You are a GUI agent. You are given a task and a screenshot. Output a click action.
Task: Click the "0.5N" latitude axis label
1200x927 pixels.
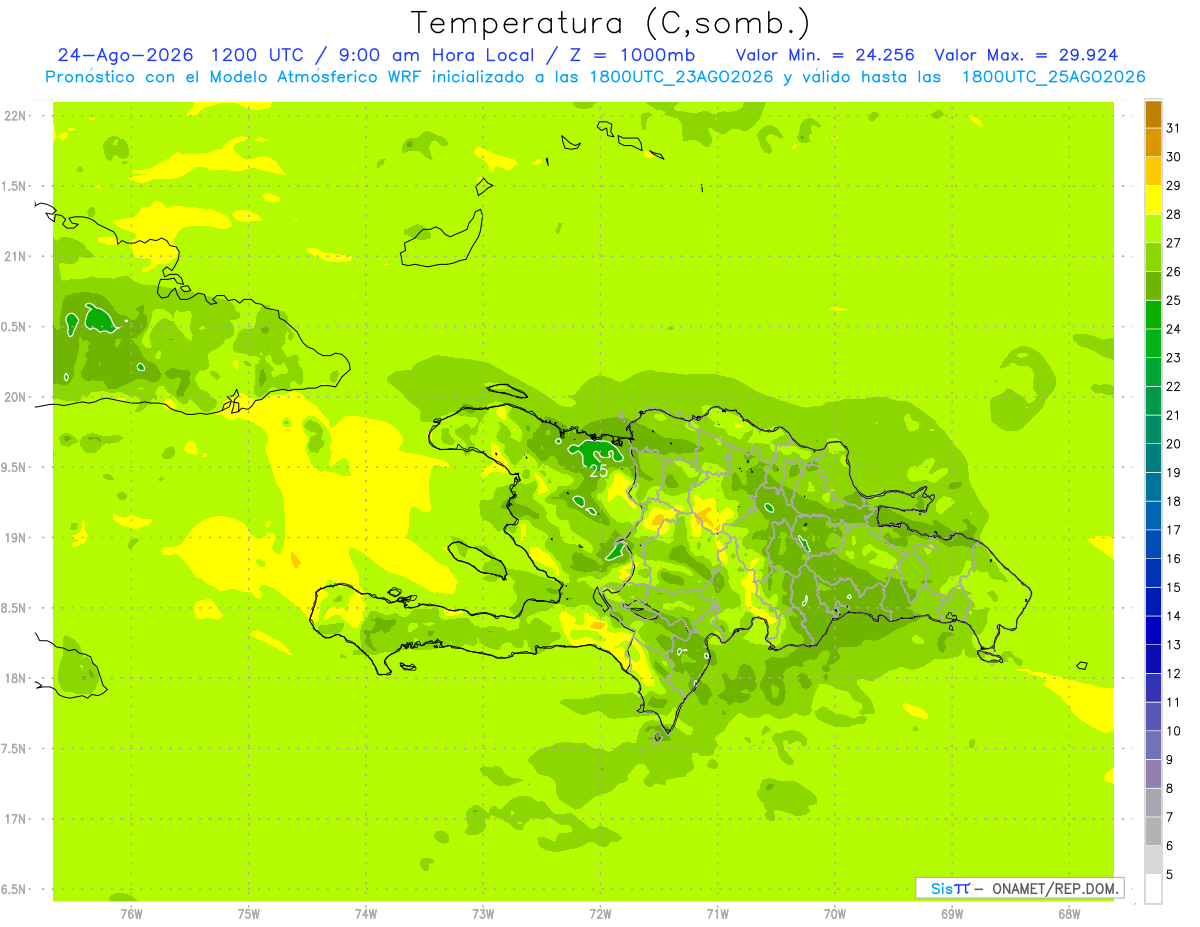click(x=15, y=327)
